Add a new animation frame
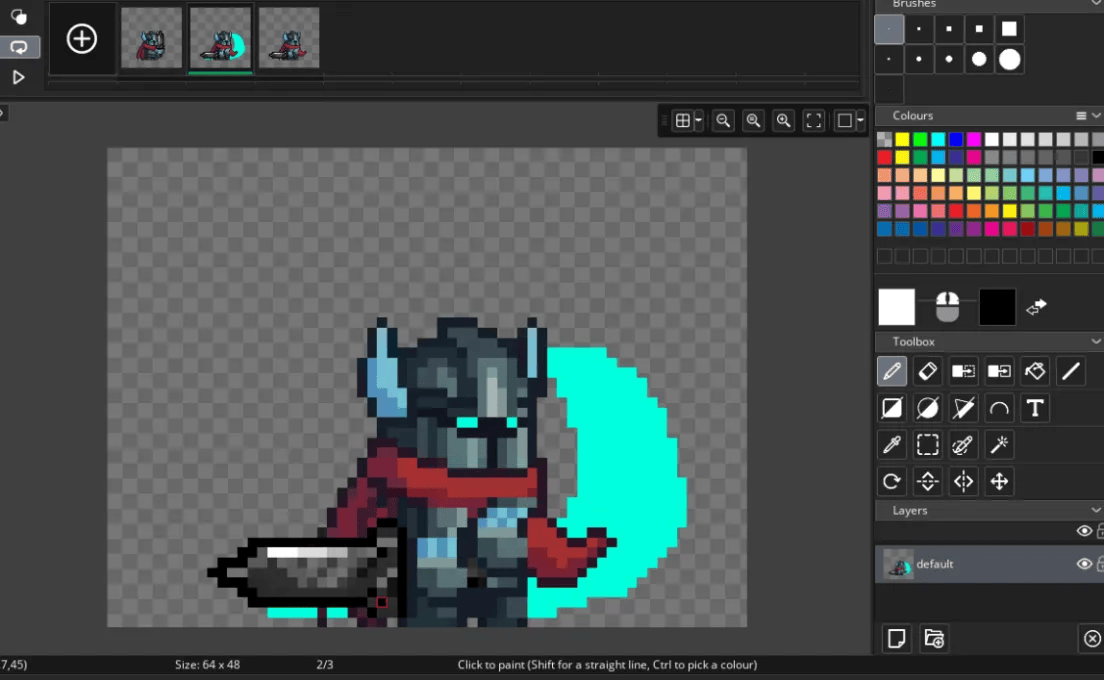Viewport: 1104px width, 680px height. (x=82, y=39)
